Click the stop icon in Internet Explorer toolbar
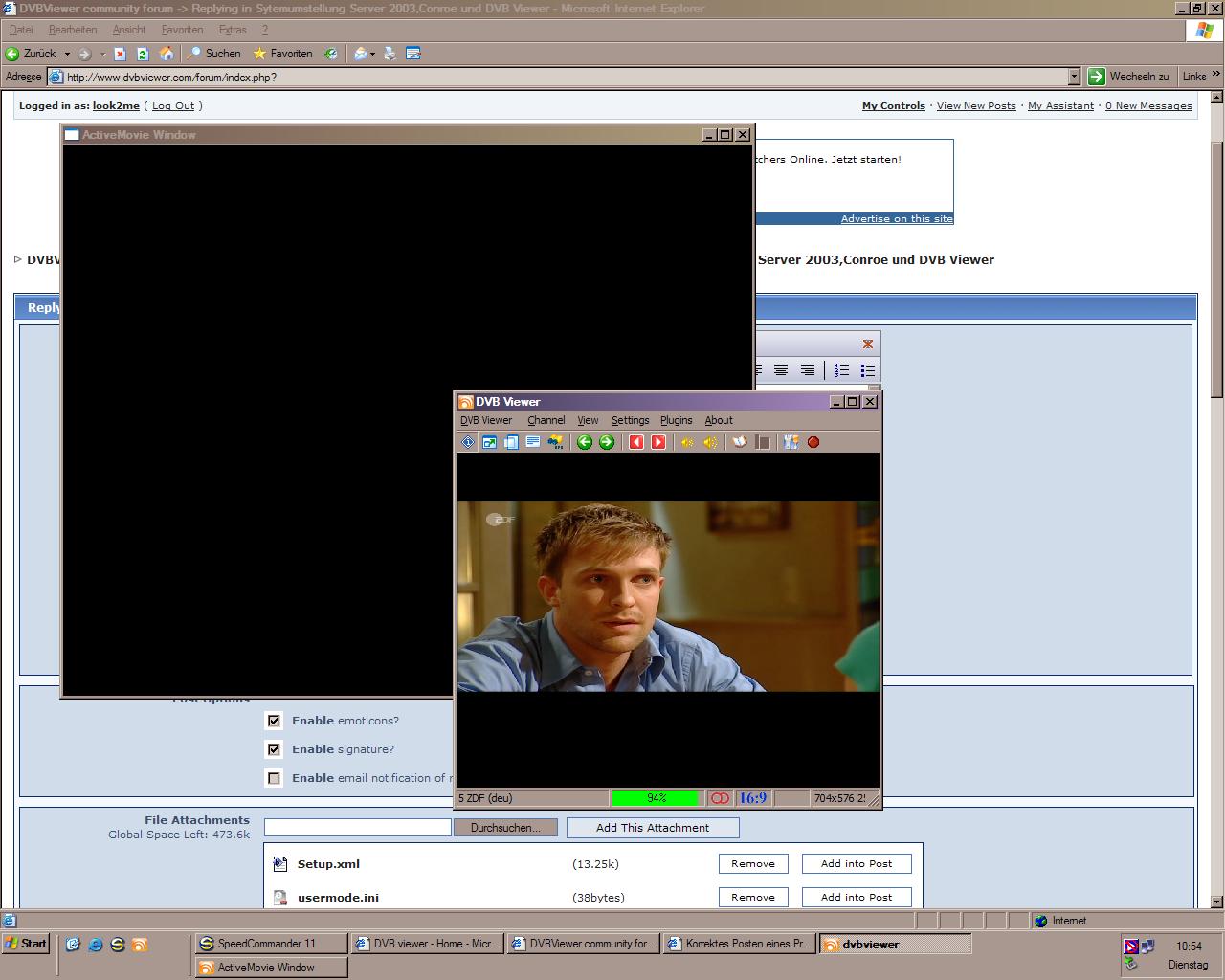The height and width of the screenshot is (980, 1225). 120,54
